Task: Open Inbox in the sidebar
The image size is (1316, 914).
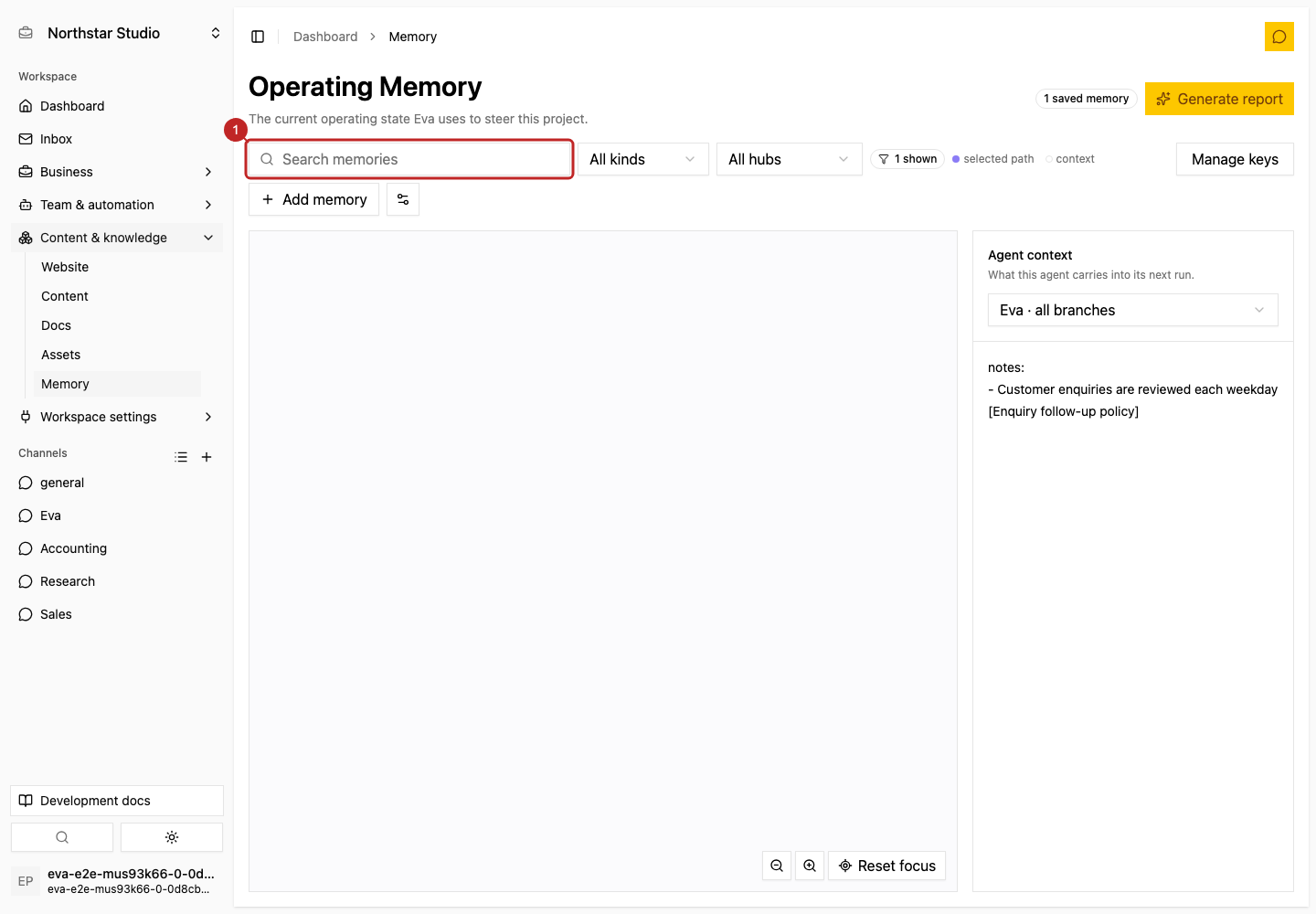Action: click(117, 139)
